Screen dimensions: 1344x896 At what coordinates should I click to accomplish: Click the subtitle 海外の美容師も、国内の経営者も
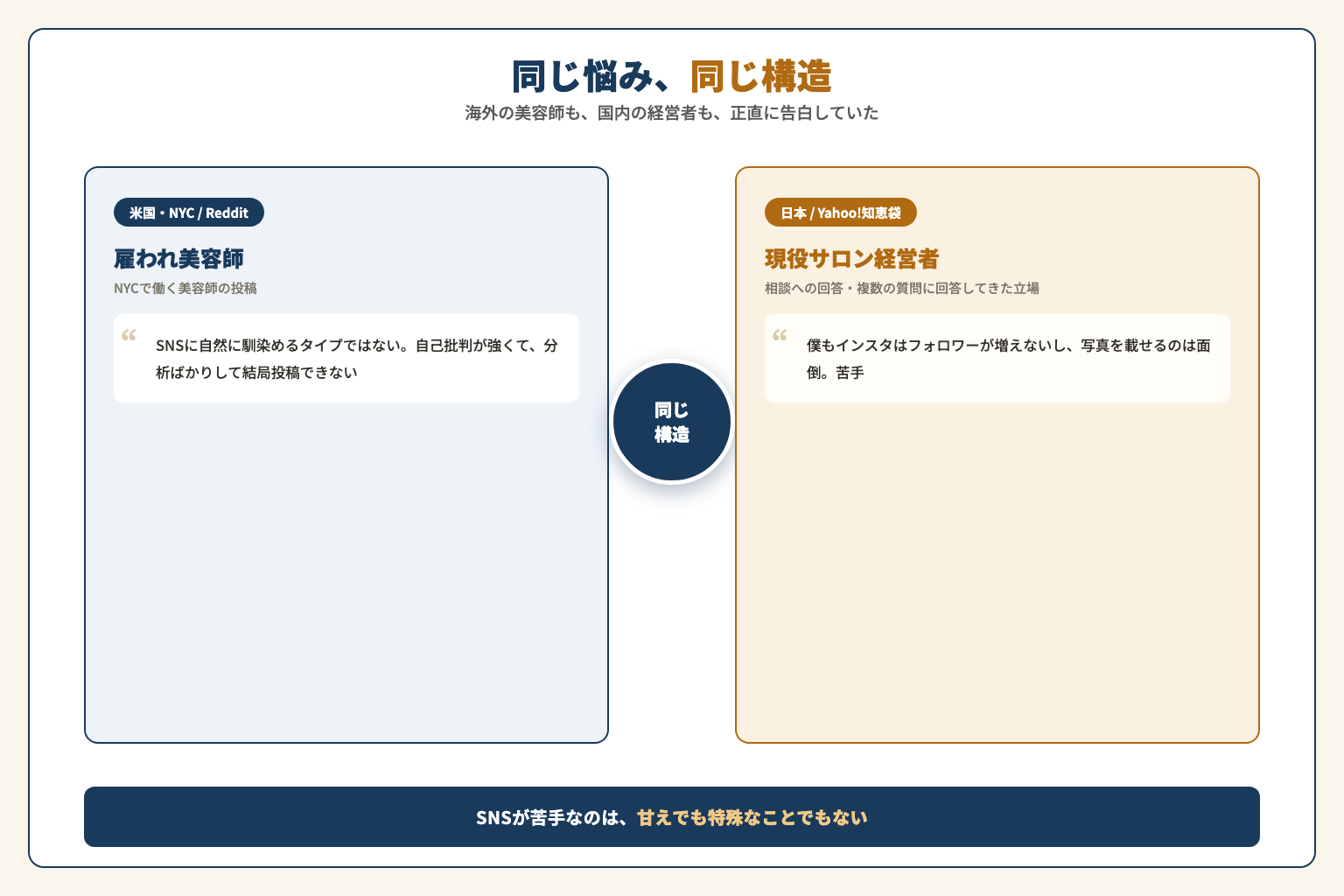pyautogui.click(x=672, y=113)
